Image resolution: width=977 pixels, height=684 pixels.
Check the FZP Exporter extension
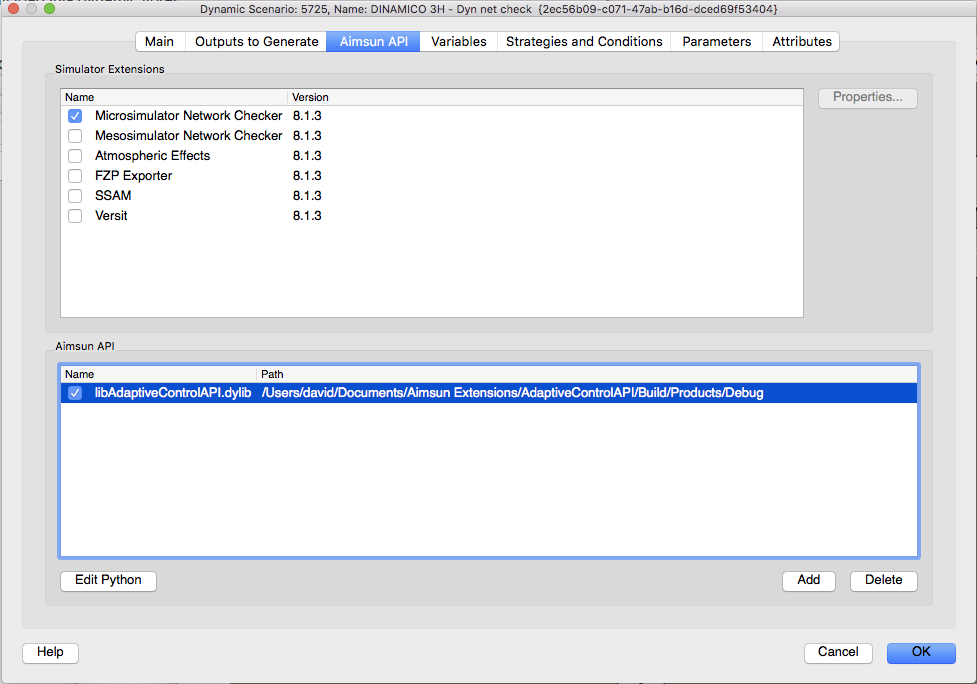click(x=75, y=175)
